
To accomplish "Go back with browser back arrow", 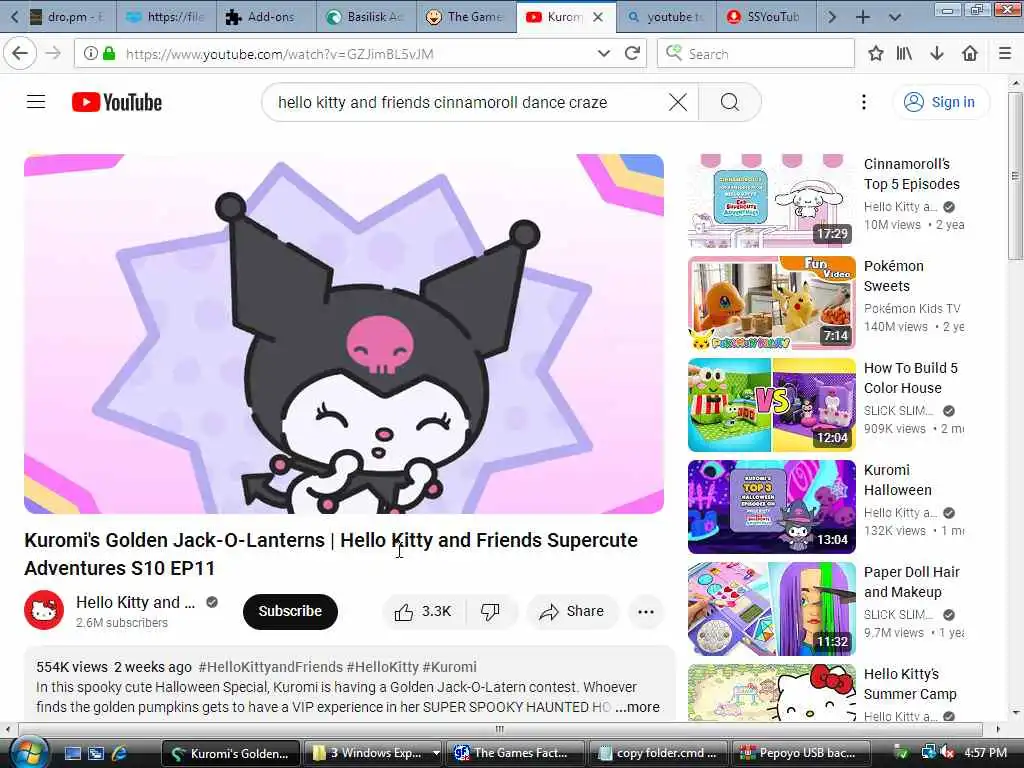I will tap(20, 54).
